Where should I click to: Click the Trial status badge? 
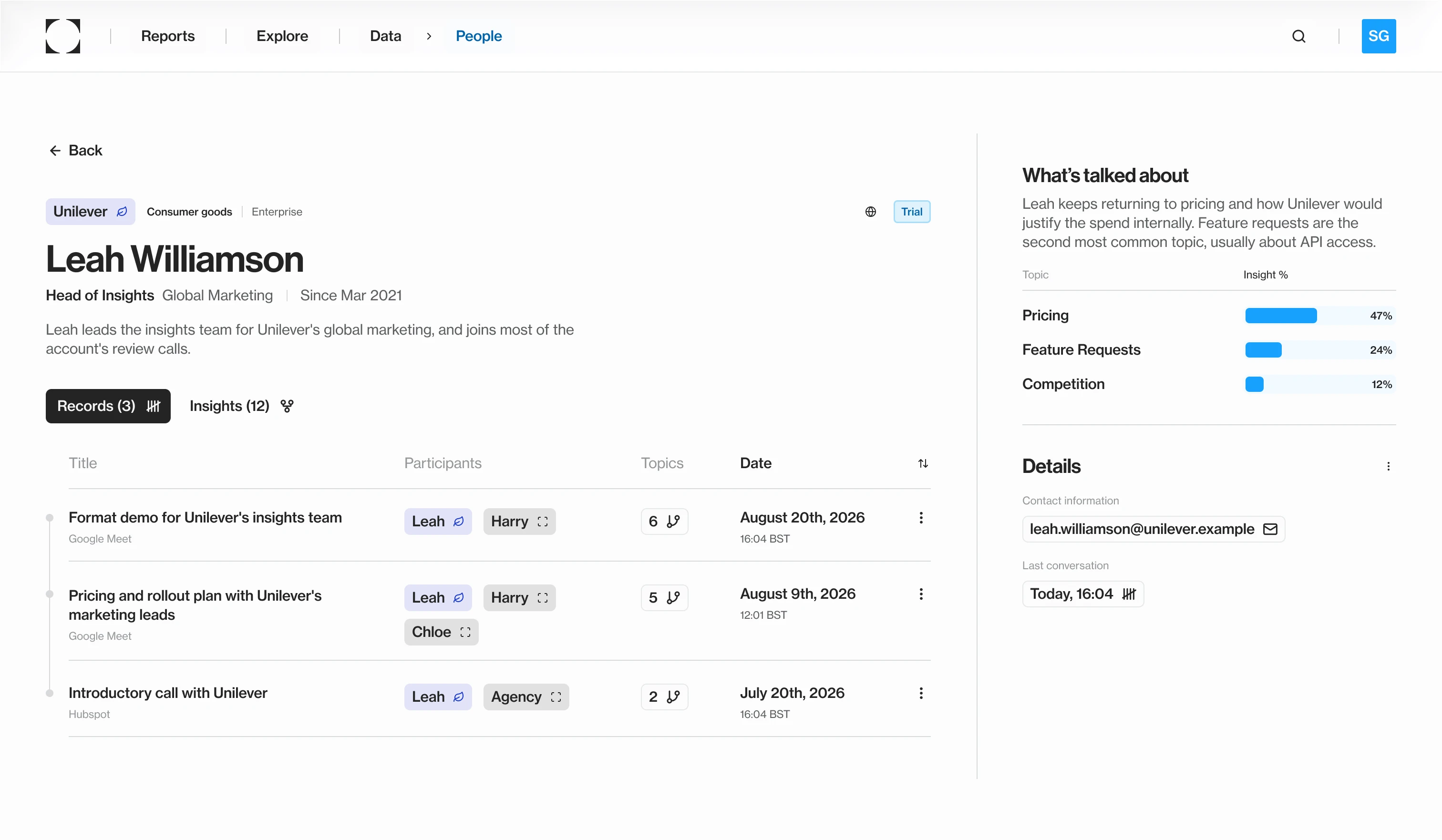click(x=912, y=212)
